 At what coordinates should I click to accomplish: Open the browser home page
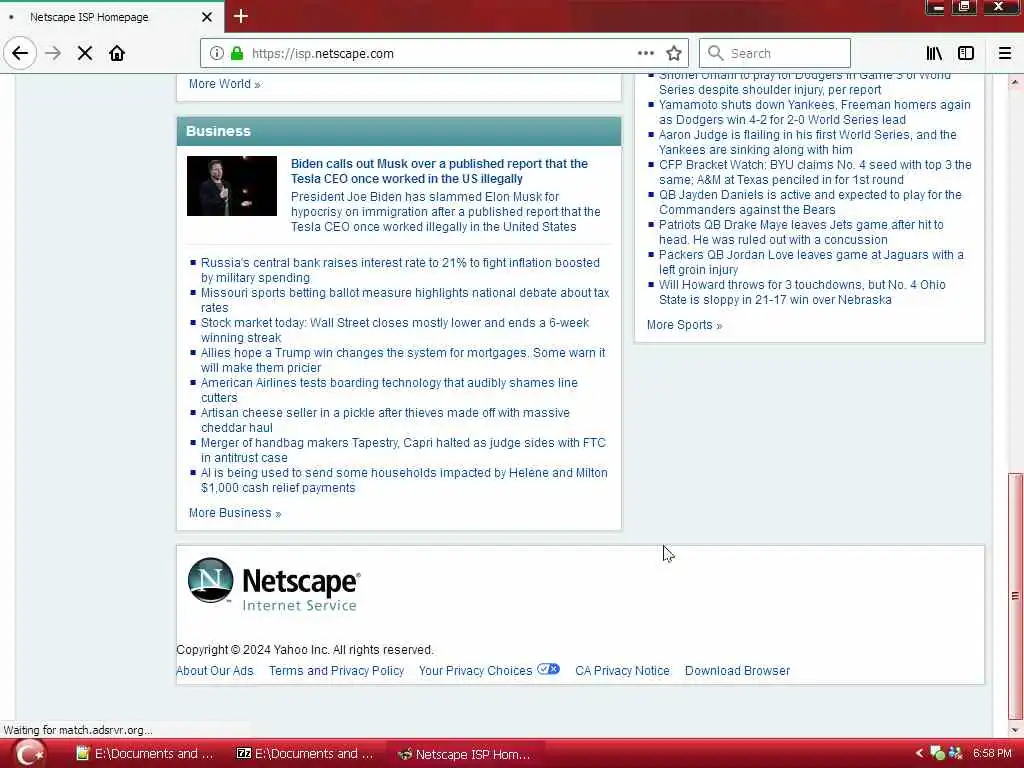[117, 53]
